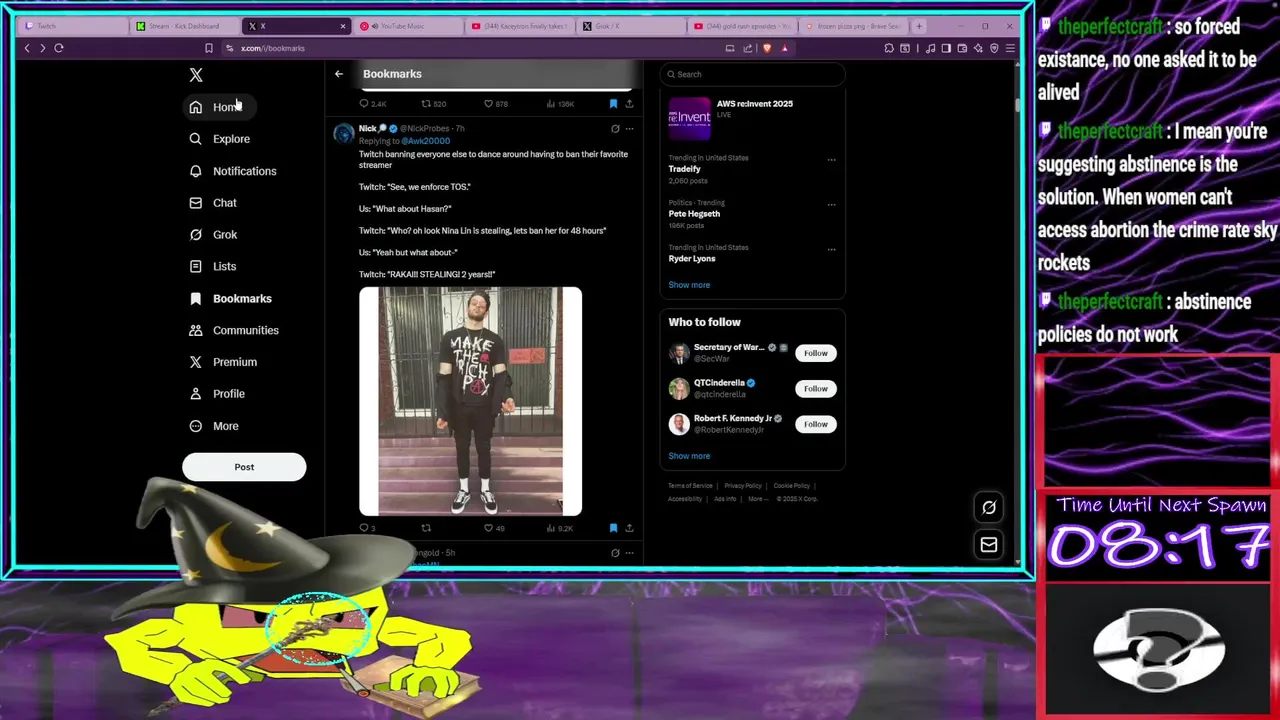Open the floating Messages envelope button
The height and width of the screenshot is (720, 1280).
pos(989,545)
